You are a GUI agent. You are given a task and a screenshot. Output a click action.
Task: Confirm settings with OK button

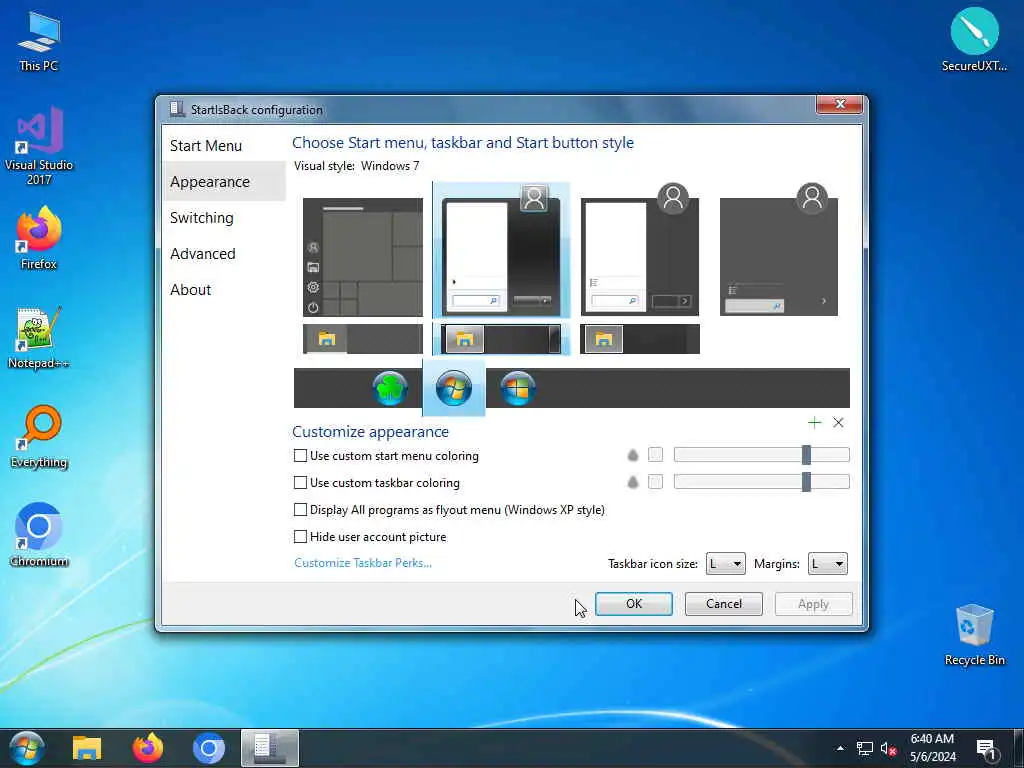633,604
